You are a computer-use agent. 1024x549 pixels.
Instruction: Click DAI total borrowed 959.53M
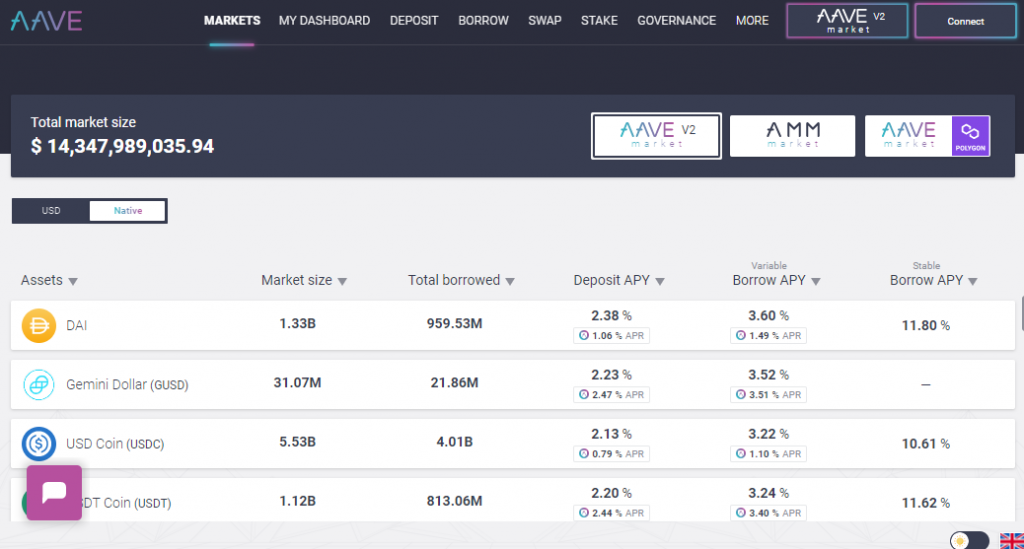[x=455, y=324]
